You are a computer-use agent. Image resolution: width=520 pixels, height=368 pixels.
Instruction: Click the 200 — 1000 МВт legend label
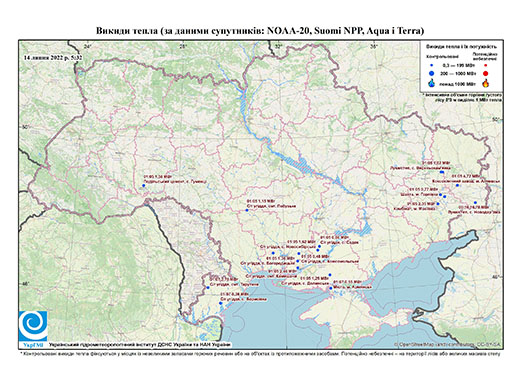457,73
